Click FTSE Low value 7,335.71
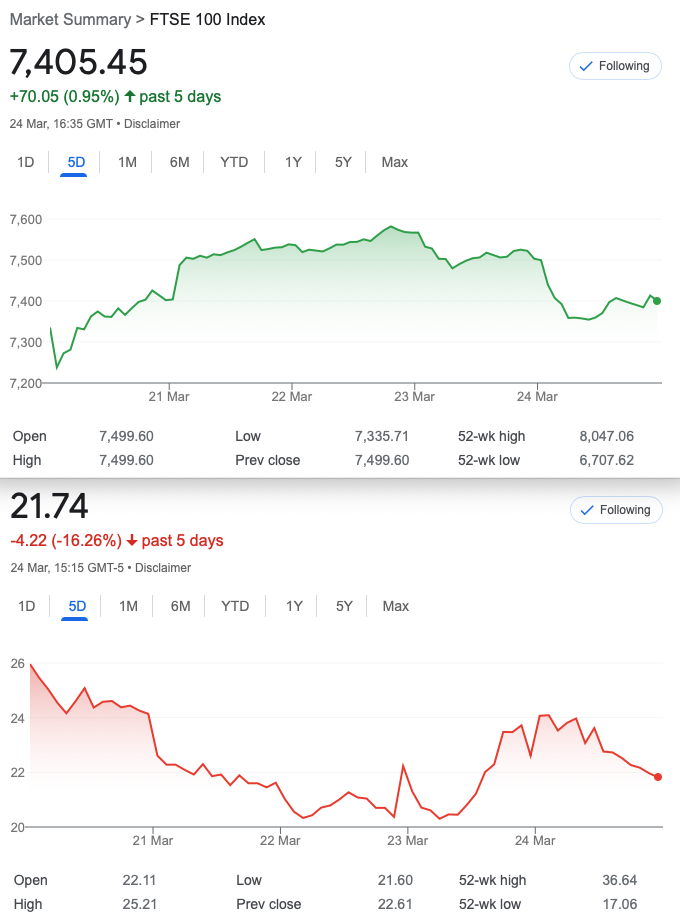 [x=381, y=436]
